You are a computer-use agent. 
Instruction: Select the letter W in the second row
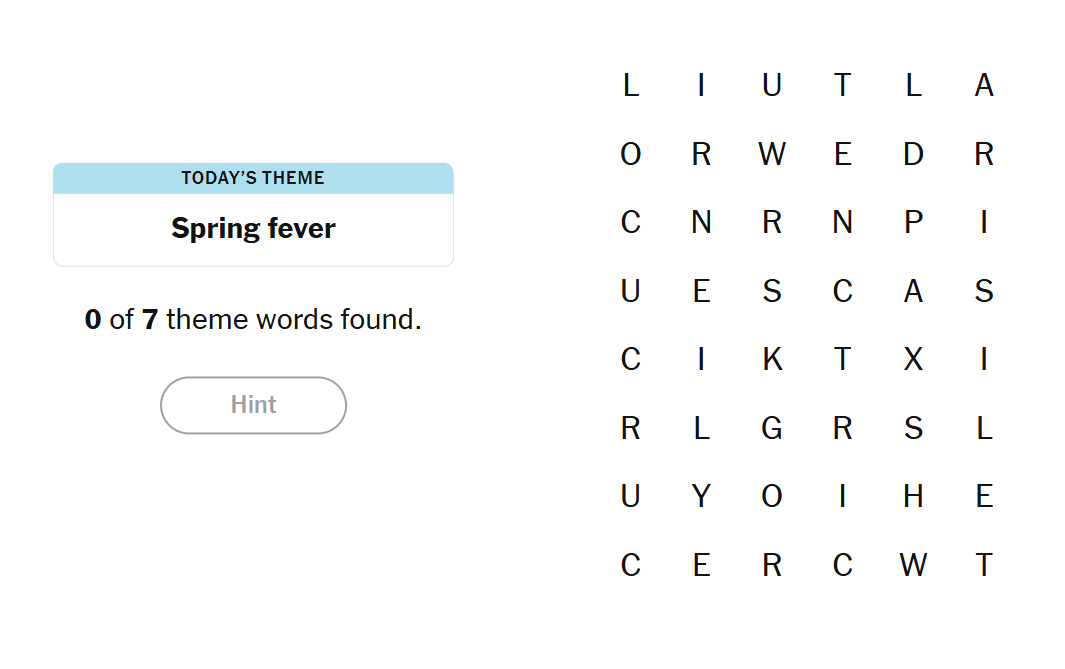tap(772, 154)
